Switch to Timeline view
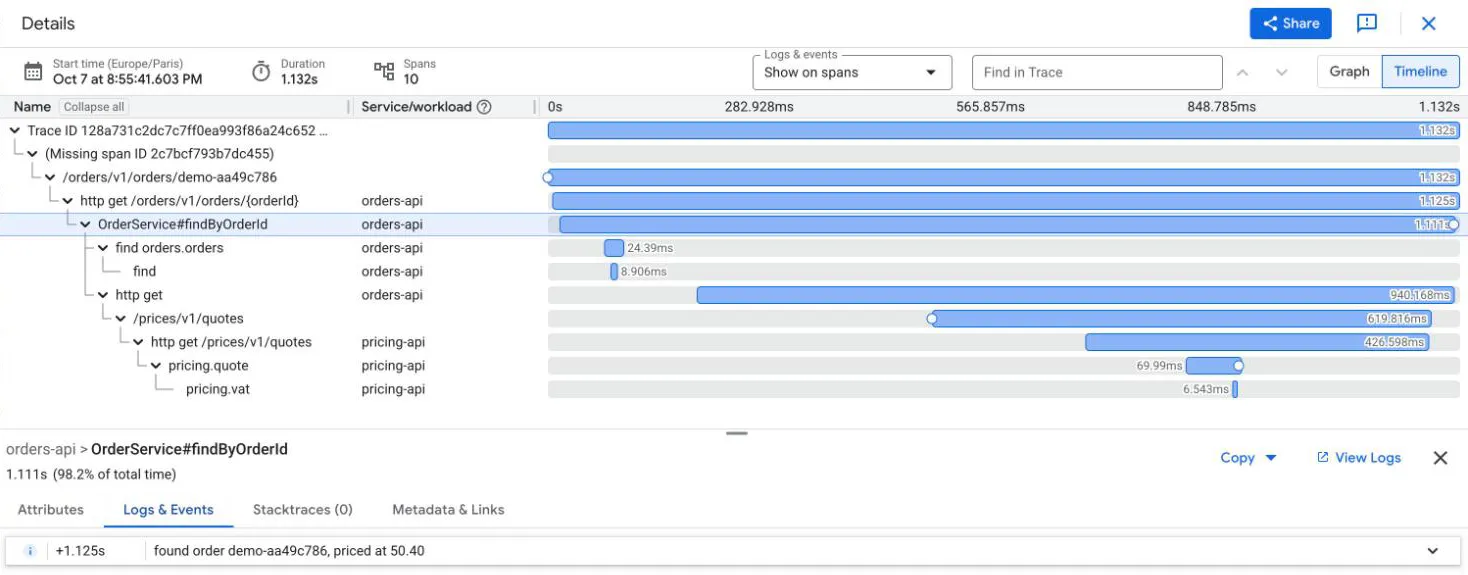The image size is (1468, 575). coord(1420,71)
